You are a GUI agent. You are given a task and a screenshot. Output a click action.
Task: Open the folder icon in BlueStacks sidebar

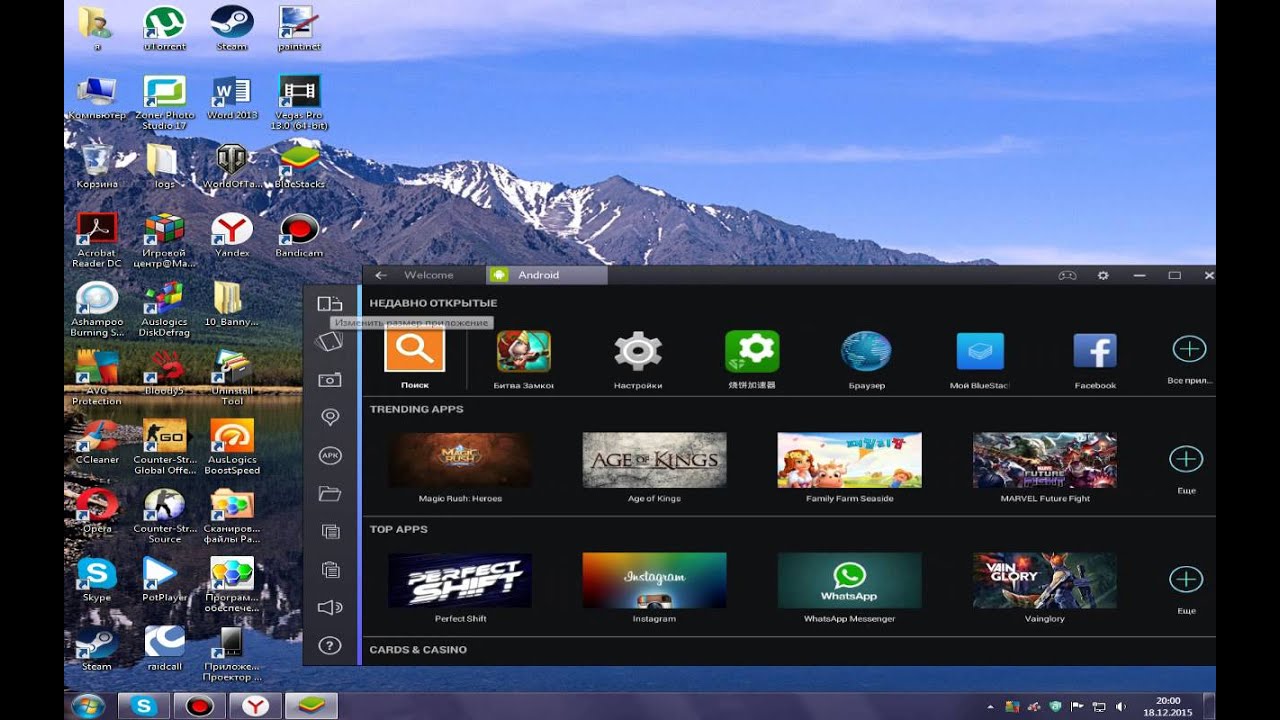click(x=330, y=493)
